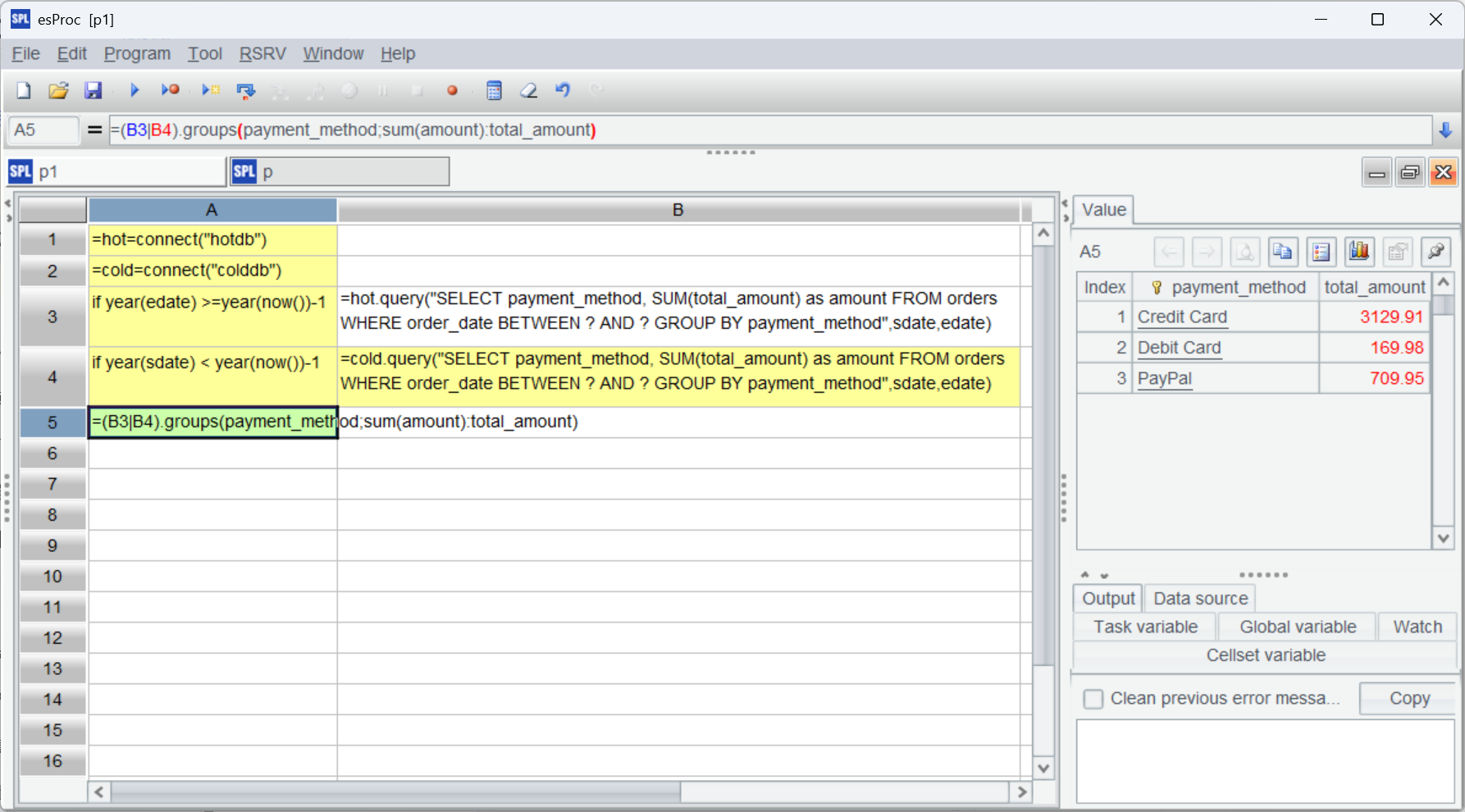The width and height of the screenshot is (1465, 812).
Task: Select cell A4 with year(sdate) condition
Action: (212, 376)
